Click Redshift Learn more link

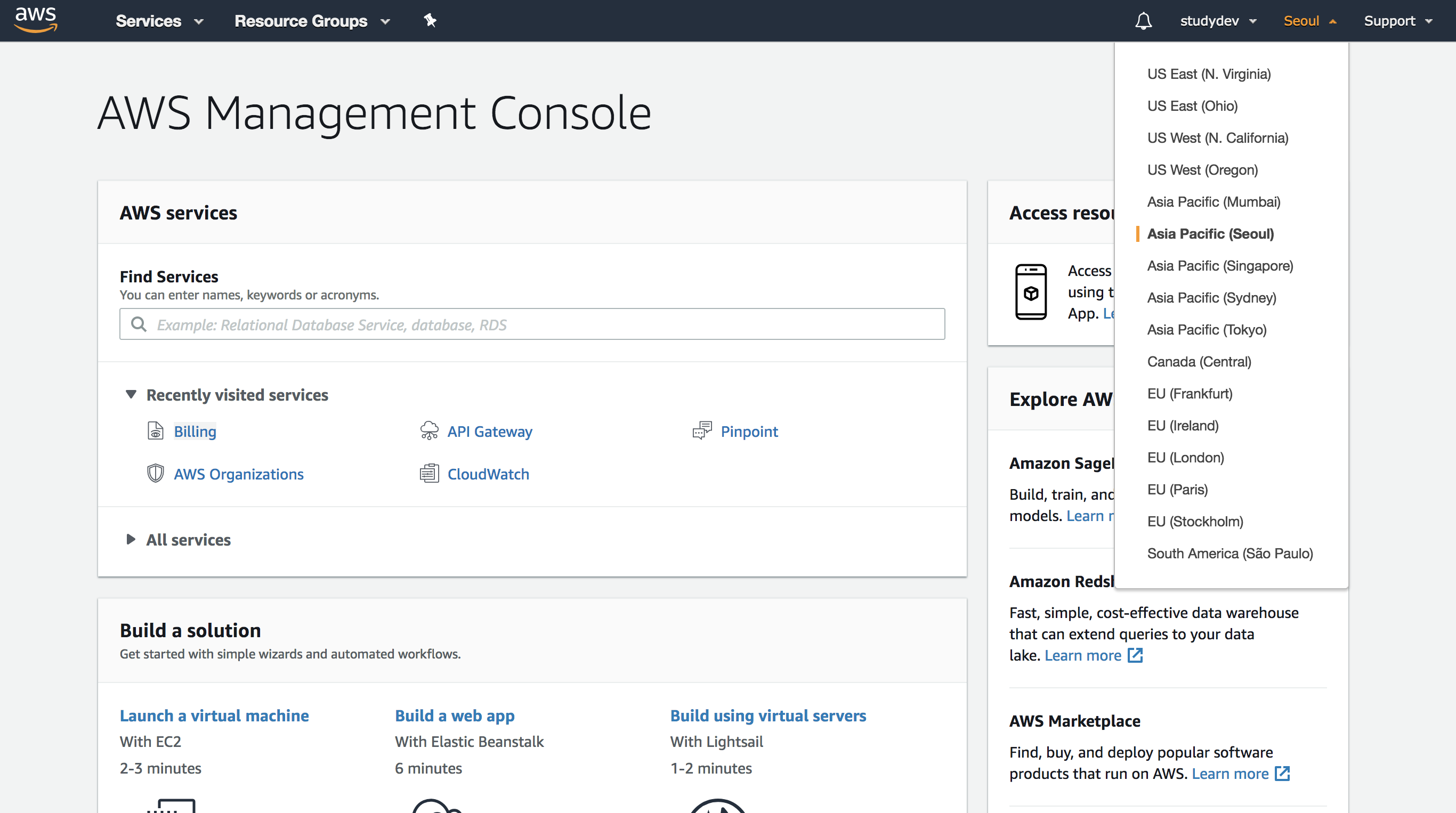(x=1083, y=655)
